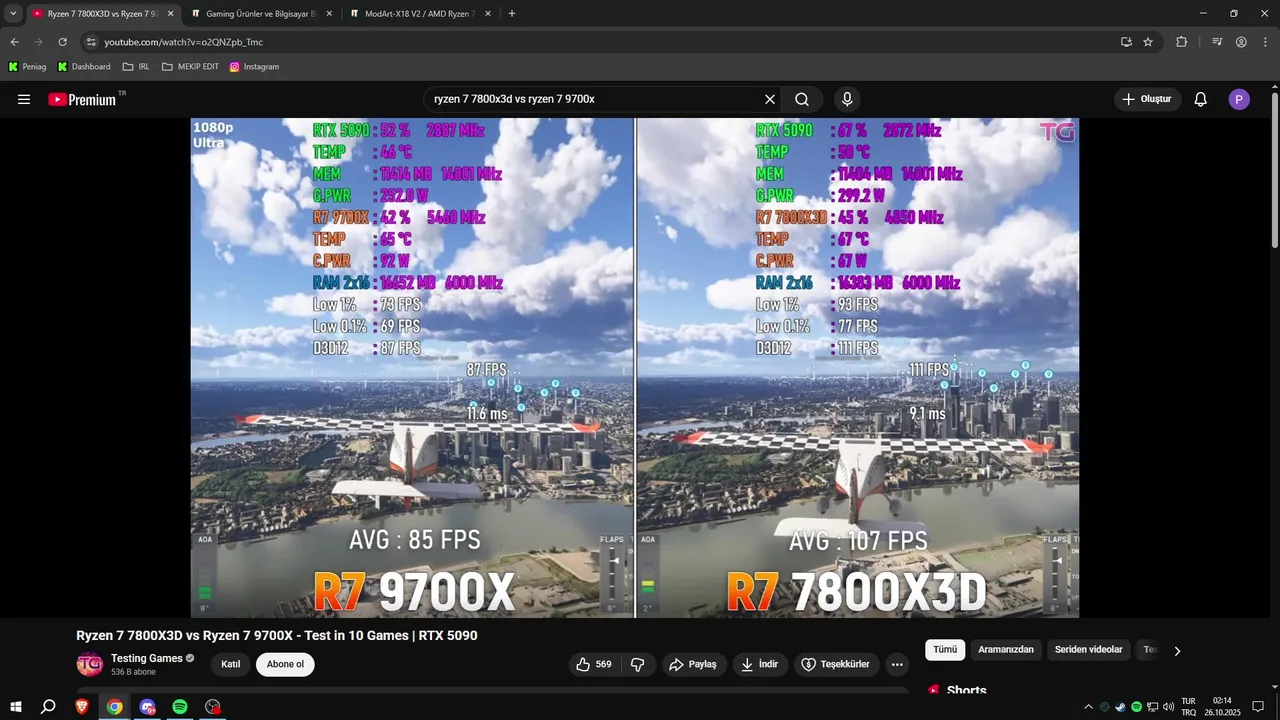Open the Windows notification center

tap(1258, 707)
